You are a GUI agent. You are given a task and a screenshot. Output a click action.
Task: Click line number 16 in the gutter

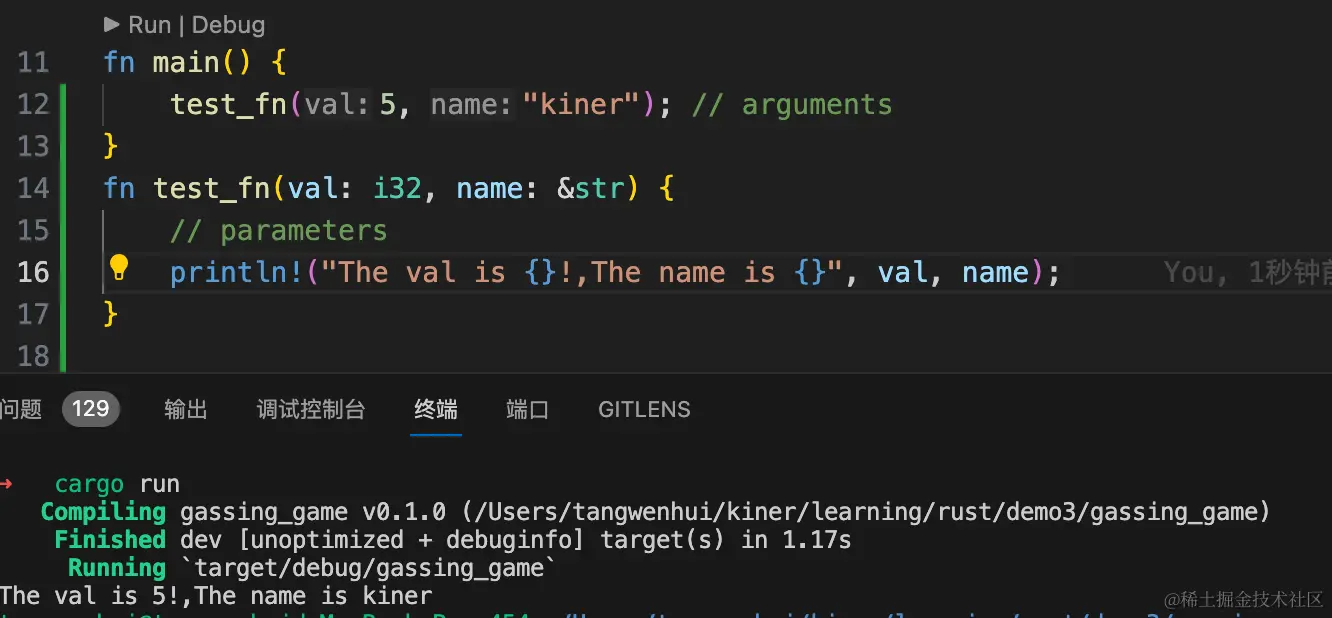(33, 273)
